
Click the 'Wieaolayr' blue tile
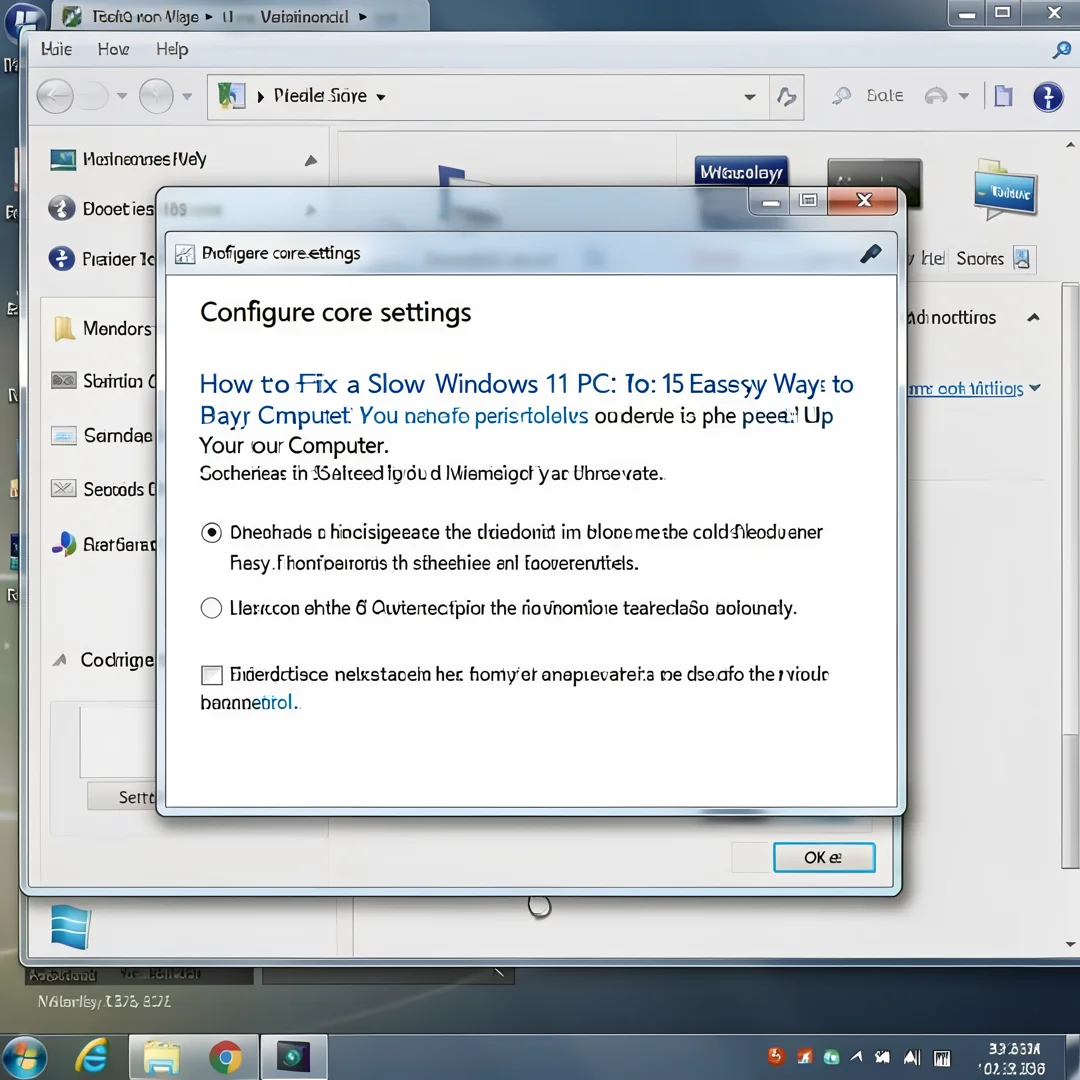tap(741, 172)
